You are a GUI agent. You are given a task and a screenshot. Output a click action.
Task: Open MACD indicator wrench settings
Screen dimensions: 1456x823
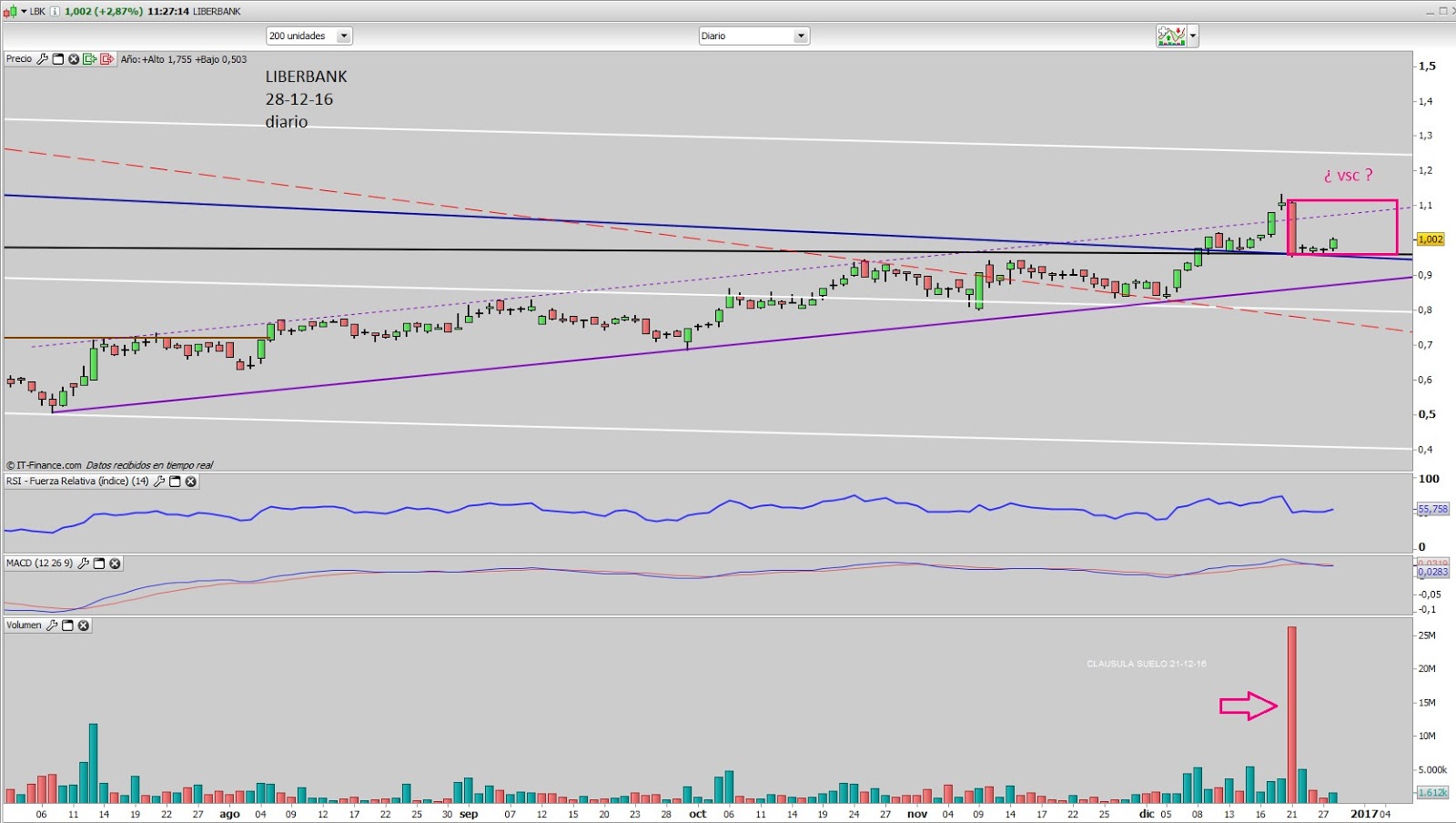[84, 564]
